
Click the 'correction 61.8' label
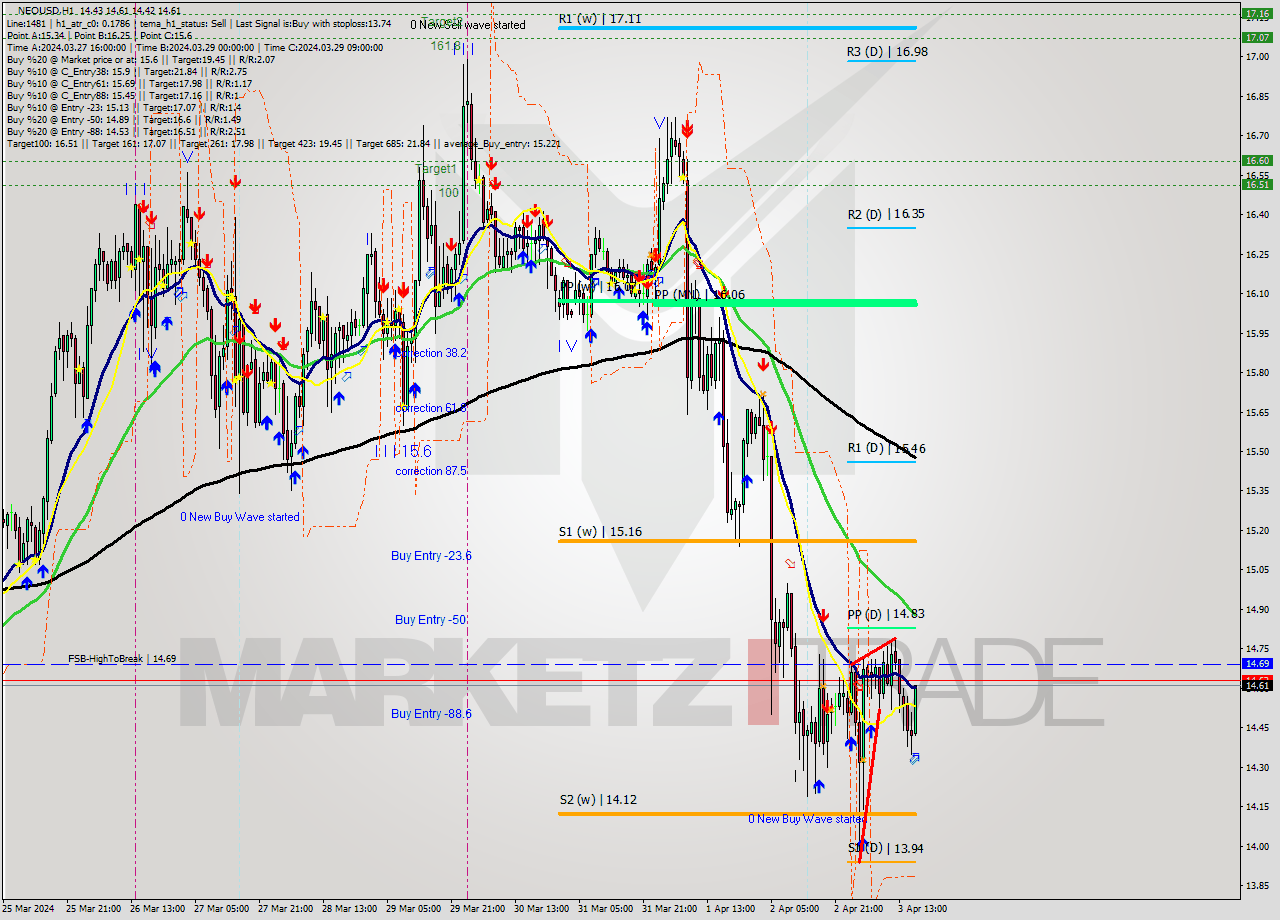pyautogui.click(x=431, y=408)
